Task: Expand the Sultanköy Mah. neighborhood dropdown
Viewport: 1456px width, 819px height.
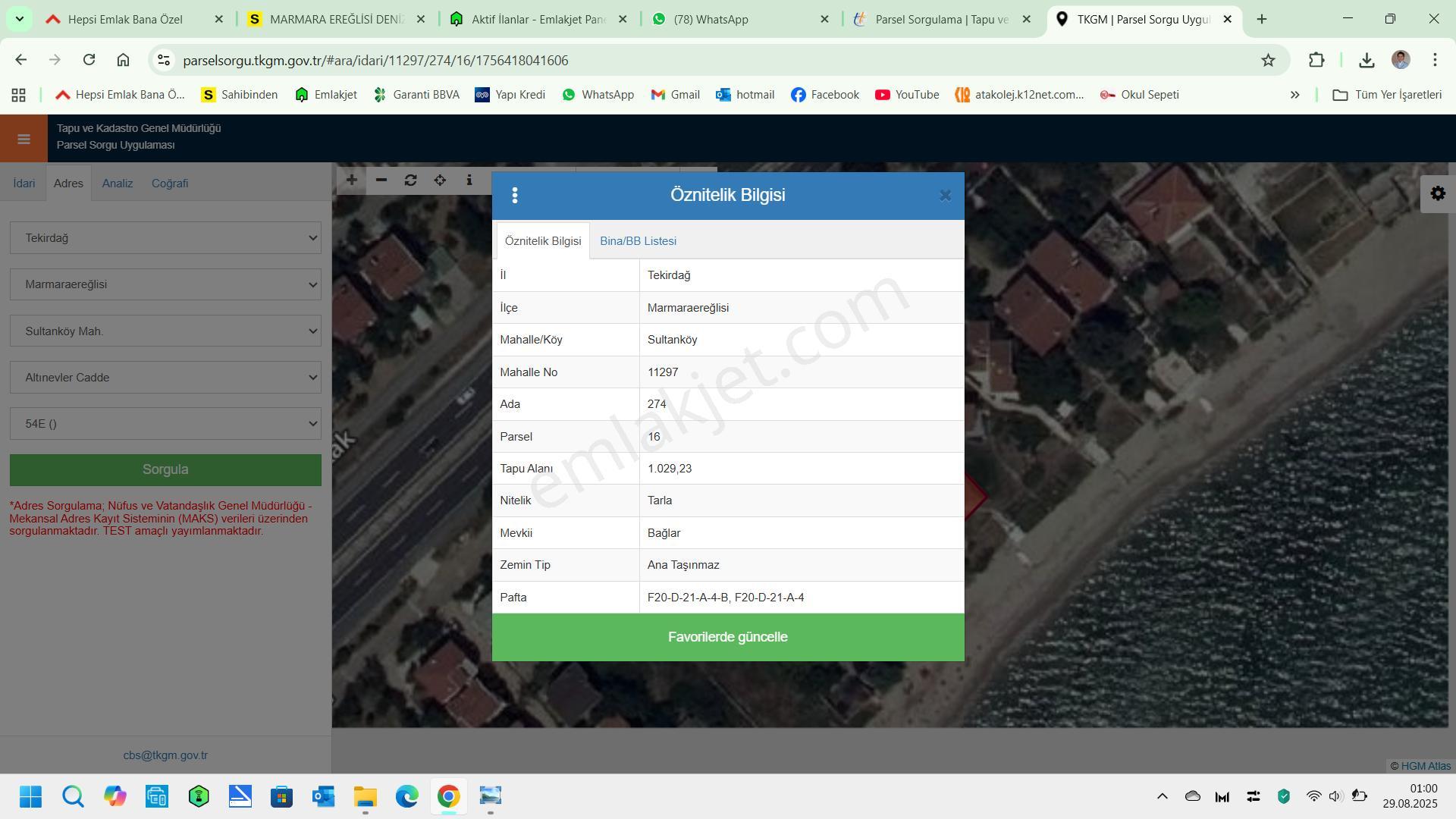Action: coord(165,331)
